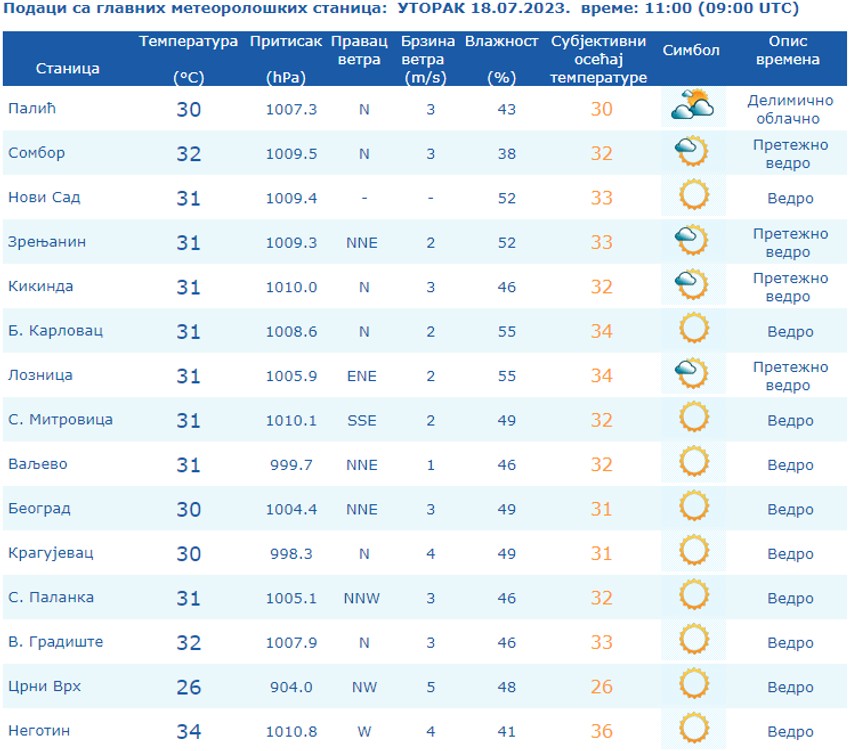
Task: Click the sun icon for В. Градиште
Action: [x=694, y=639]
